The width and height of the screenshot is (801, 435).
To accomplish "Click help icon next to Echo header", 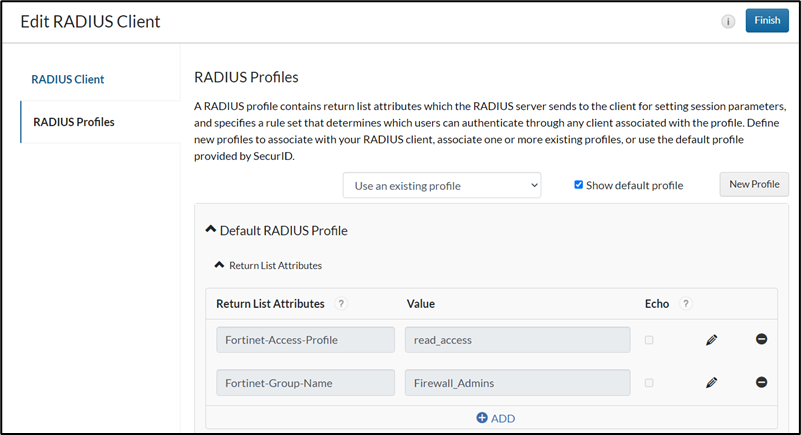I will (x=684, y=304).
